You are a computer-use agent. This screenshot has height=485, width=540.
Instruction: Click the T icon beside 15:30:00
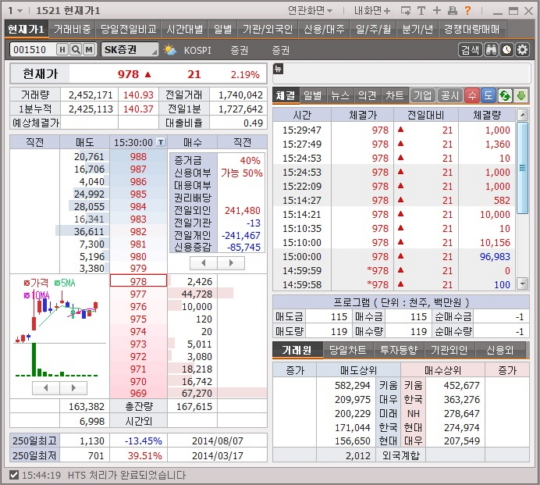point(161,142)
